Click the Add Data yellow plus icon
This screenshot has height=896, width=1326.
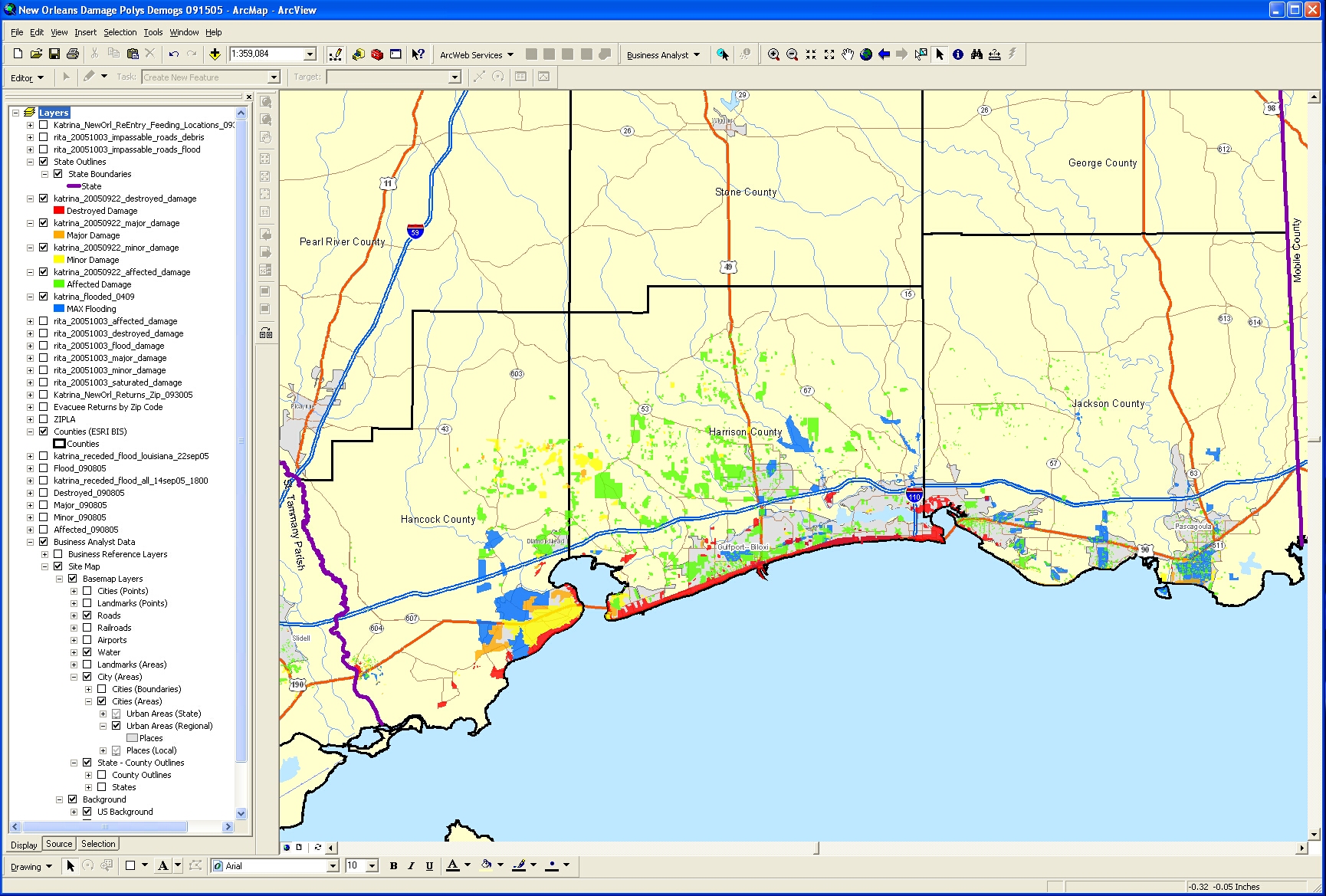point(215,54)
